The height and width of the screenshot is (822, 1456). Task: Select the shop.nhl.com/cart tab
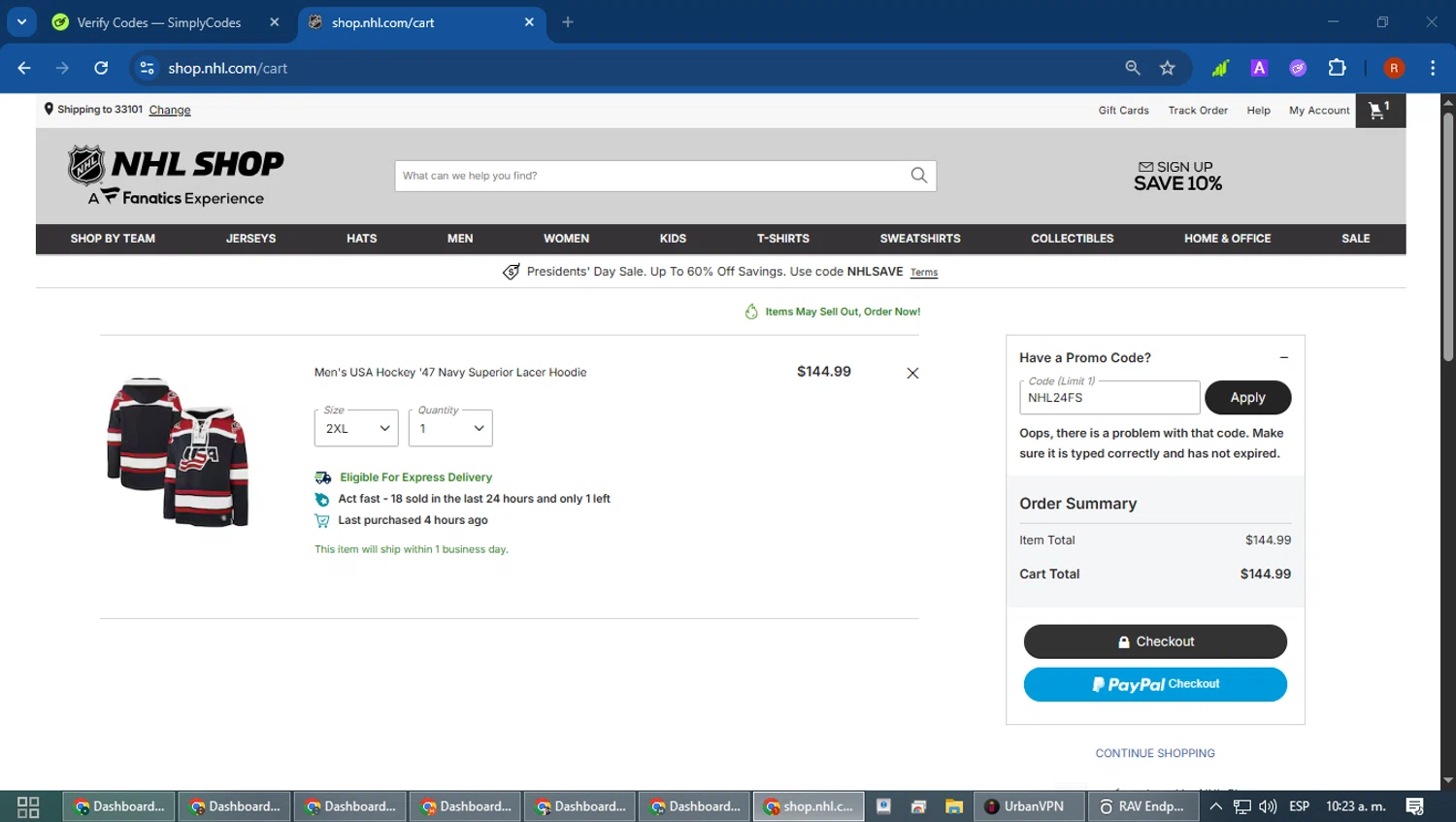click(x=383, y=22)
